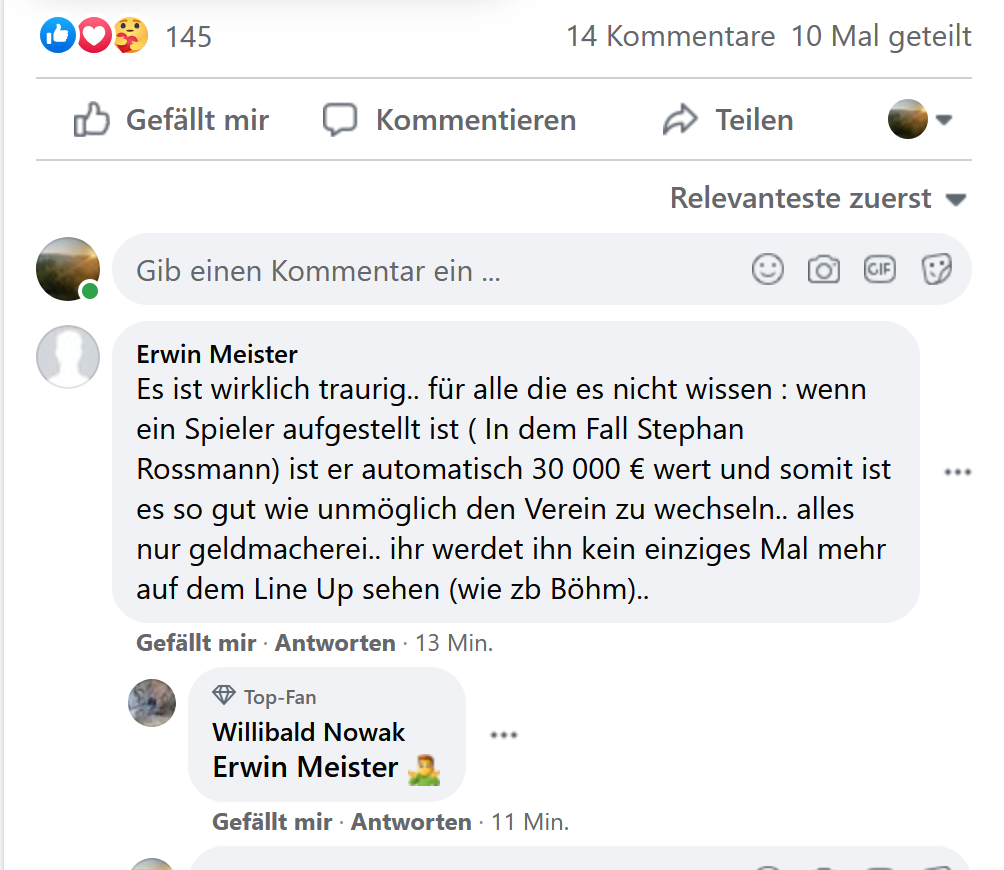Screen dimensions: 1004x870
Task: Open options menu for Willibald Nowak's reply
Action: click(503, 735)
